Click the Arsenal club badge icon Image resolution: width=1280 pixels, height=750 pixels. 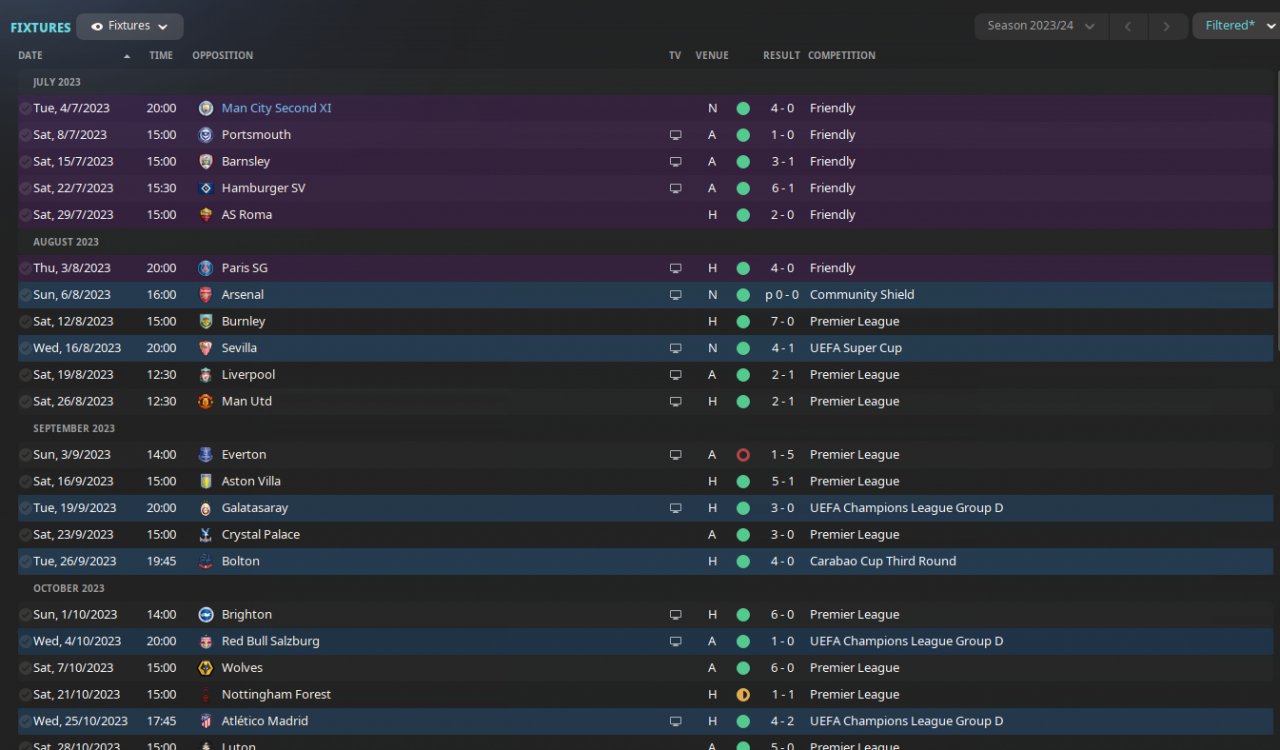(206, 295)
